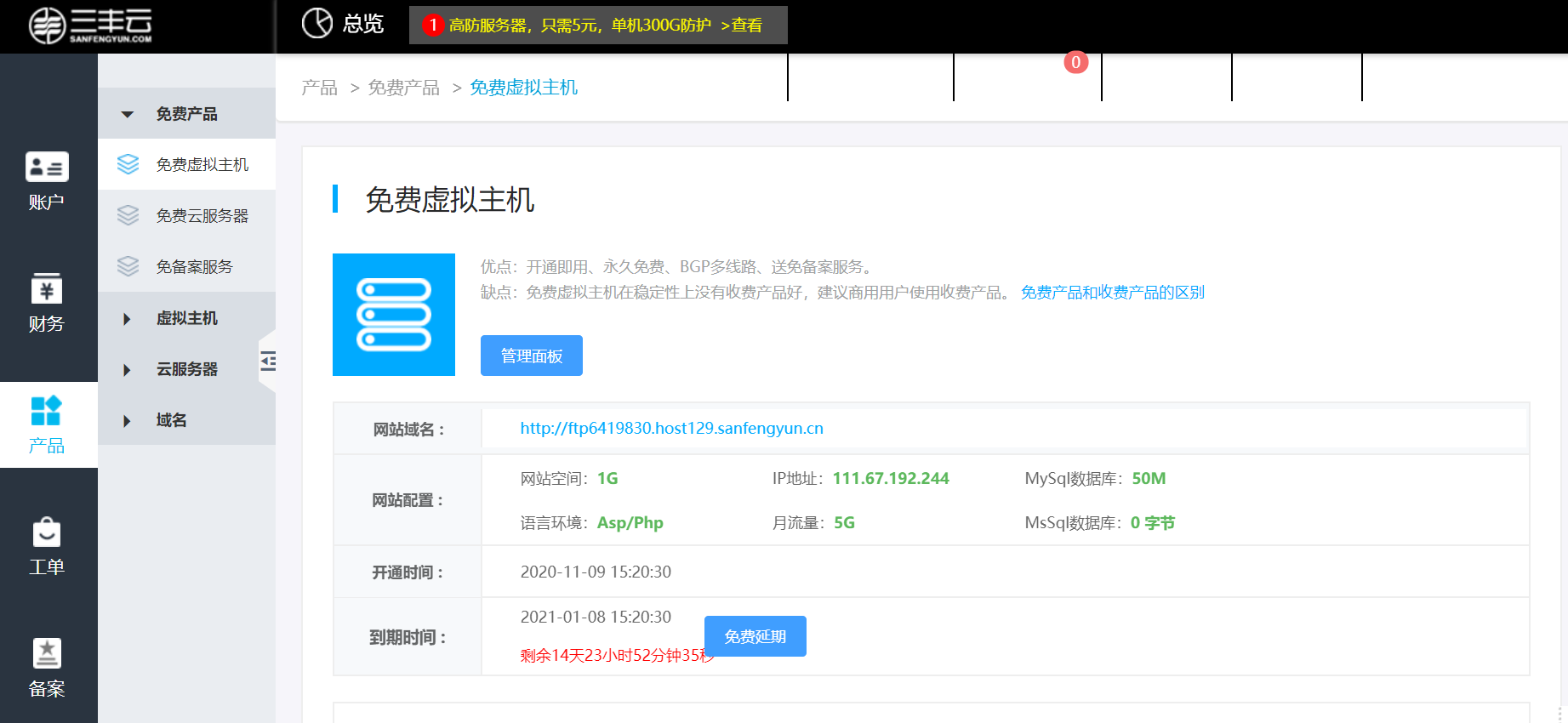The width and height of the screenshot is (1568, 723).
Task: Click the MsSql数据库 value 0 字节
Action: click(1153, 522)
